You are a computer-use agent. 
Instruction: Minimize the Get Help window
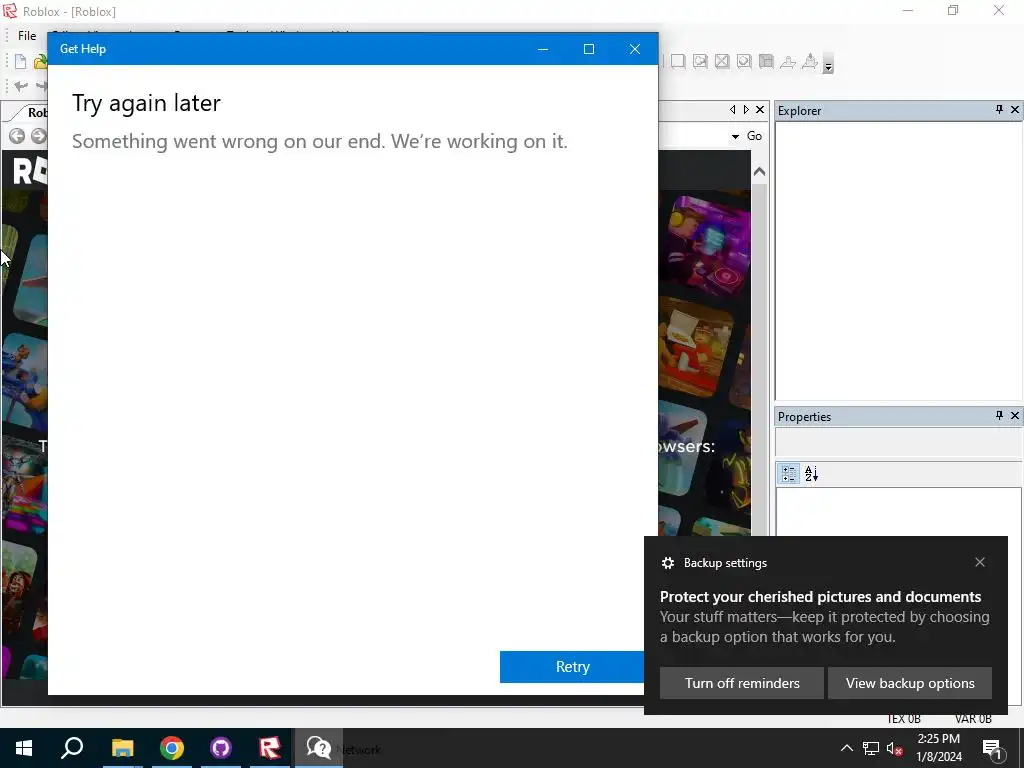(x=543, y=49)
